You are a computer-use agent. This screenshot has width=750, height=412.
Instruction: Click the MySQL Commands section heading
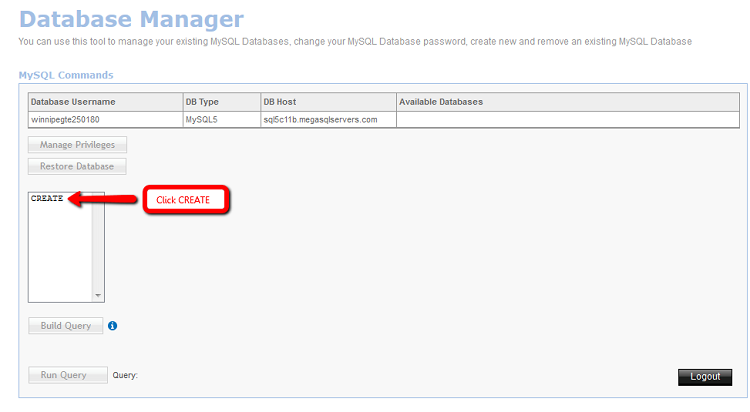pos(66,75)
